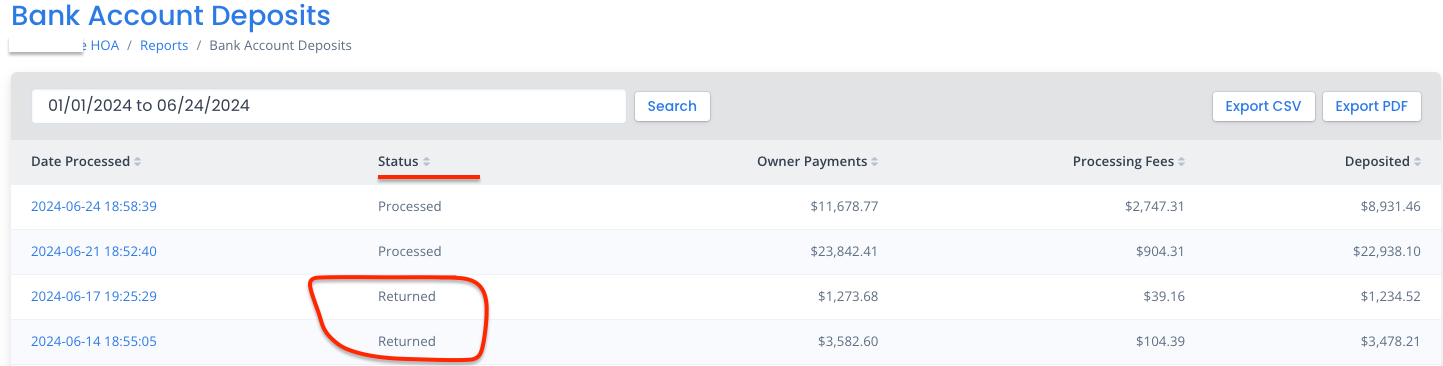Select the Returned status on June 14 row
The width and height of the screenshot is (1443, 366).
click(406, 342)
